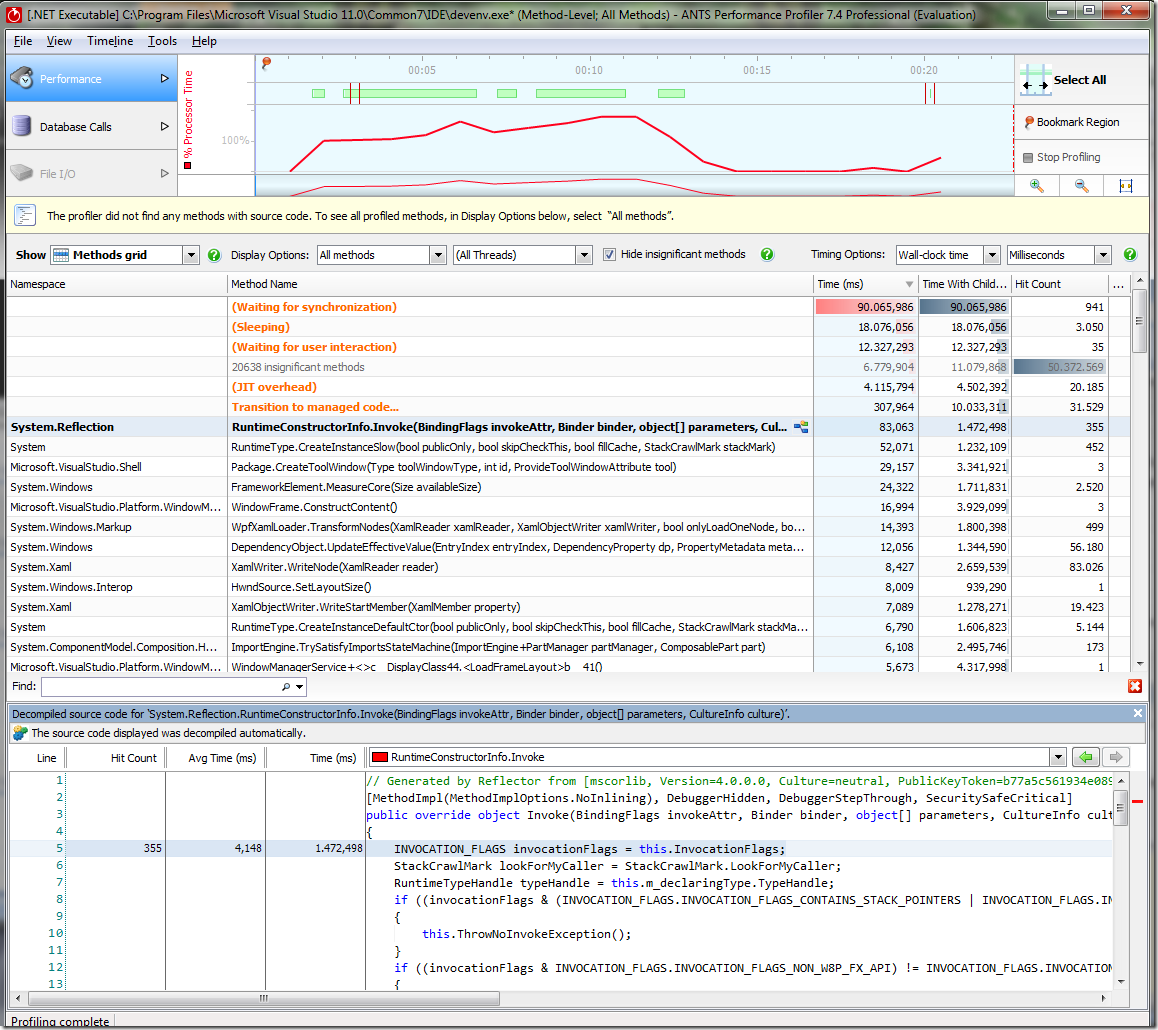Click the methods grid vertical scrollbar
Screen dimensions: 1158x1030
tap(1140, 321)
